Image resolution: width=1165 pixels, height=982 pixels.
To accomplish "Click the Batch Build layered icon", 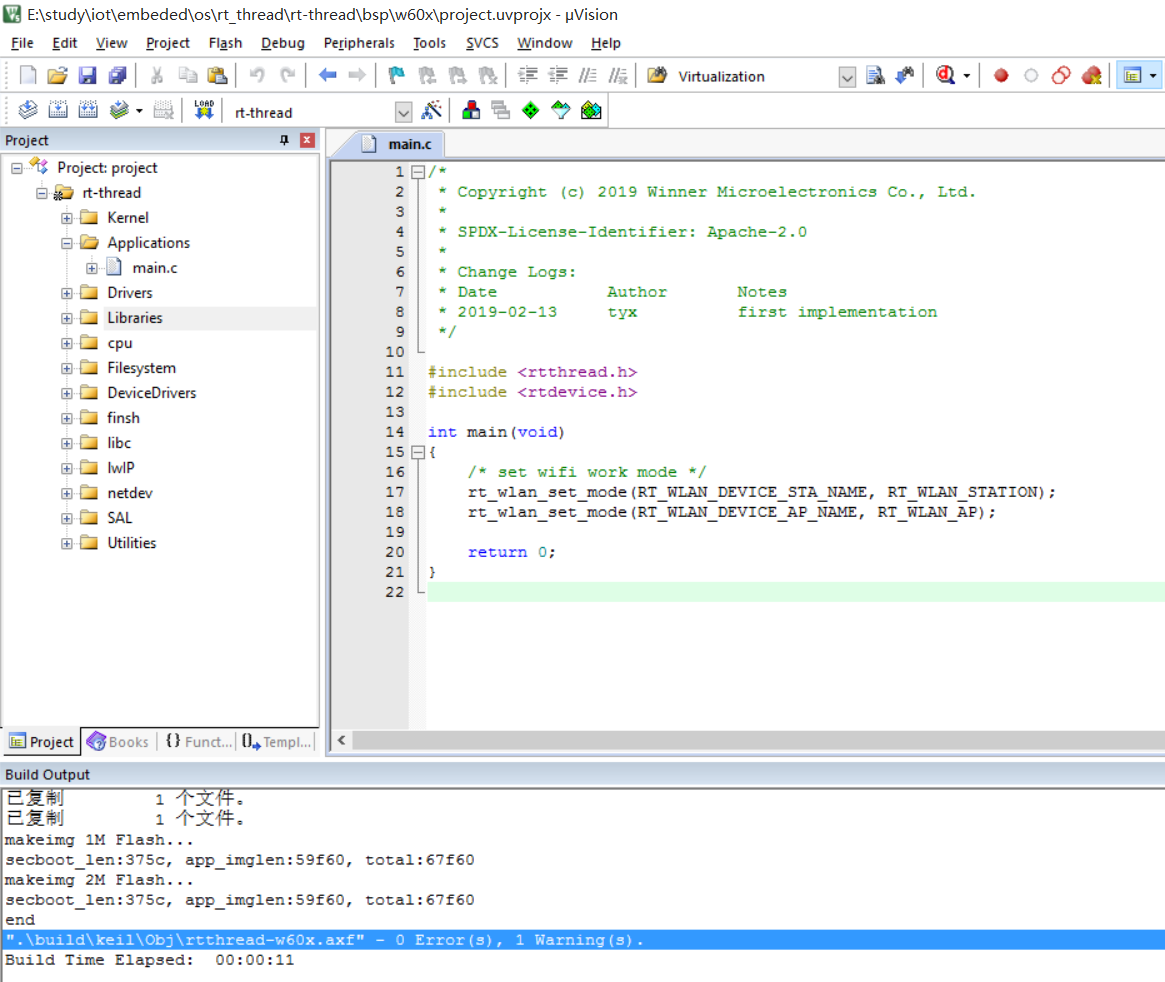I will pyautogui.click(x=119, y=111).
